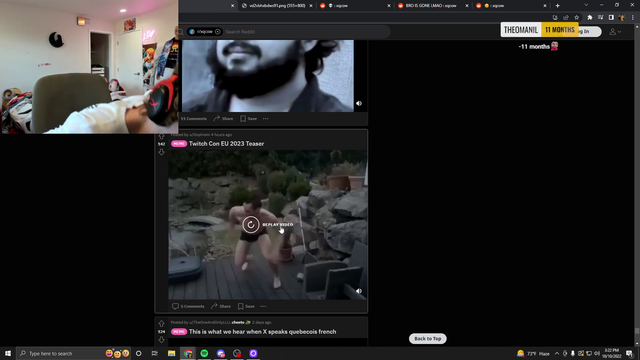Open Cortana circle icon on taskbar
This screenshot has width=640, height=360.
click(x=138, y=353)
